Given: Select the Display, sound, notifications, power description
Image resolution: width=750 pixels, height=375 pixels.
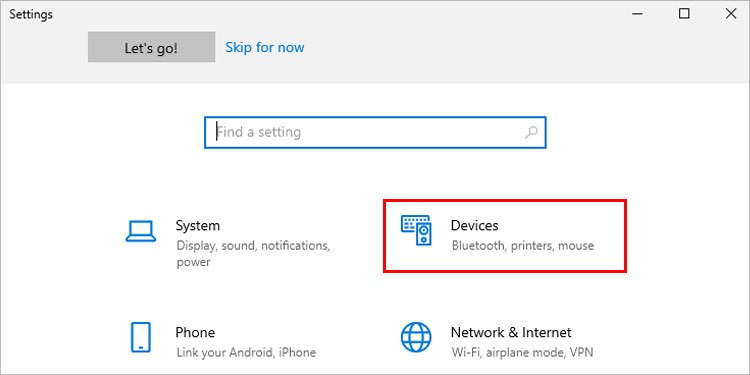Looking at the screenshot, I should [253, 254].
